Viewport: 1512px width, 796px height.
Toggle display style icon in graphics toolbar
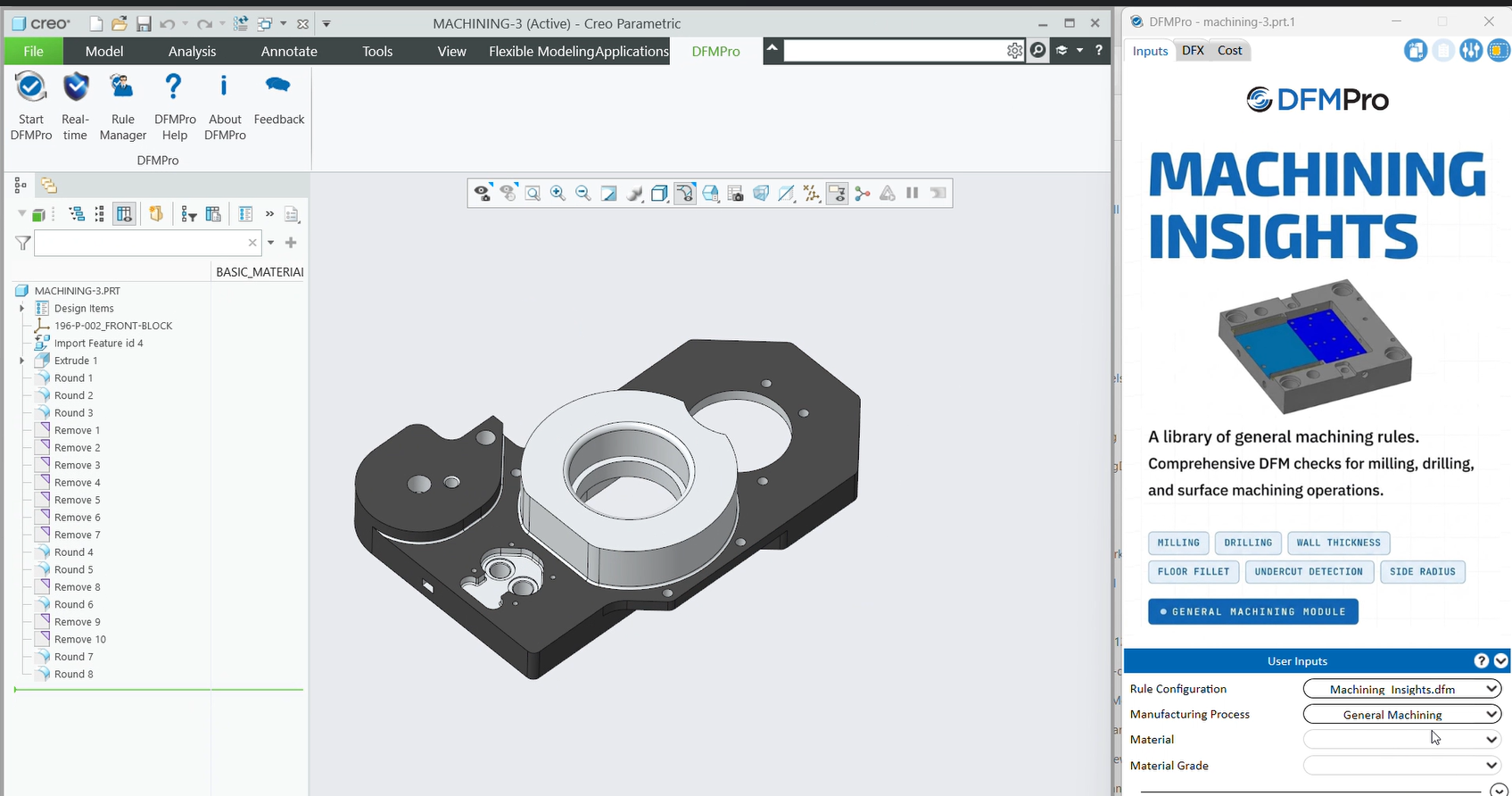pyautogui.click(x=659, y=193)
